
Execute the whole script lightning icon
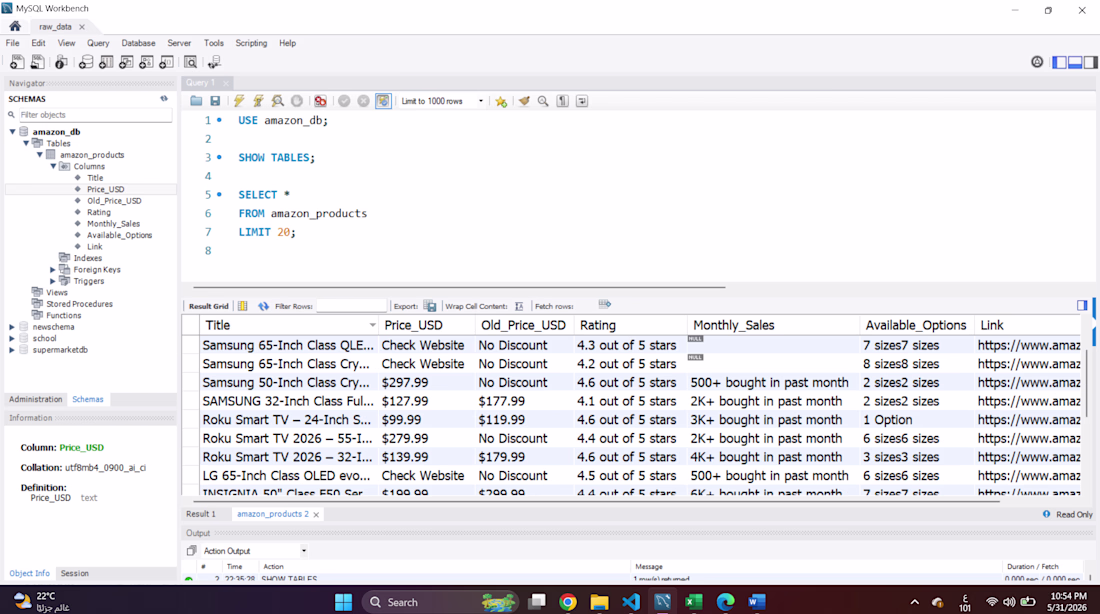(239, 101)
